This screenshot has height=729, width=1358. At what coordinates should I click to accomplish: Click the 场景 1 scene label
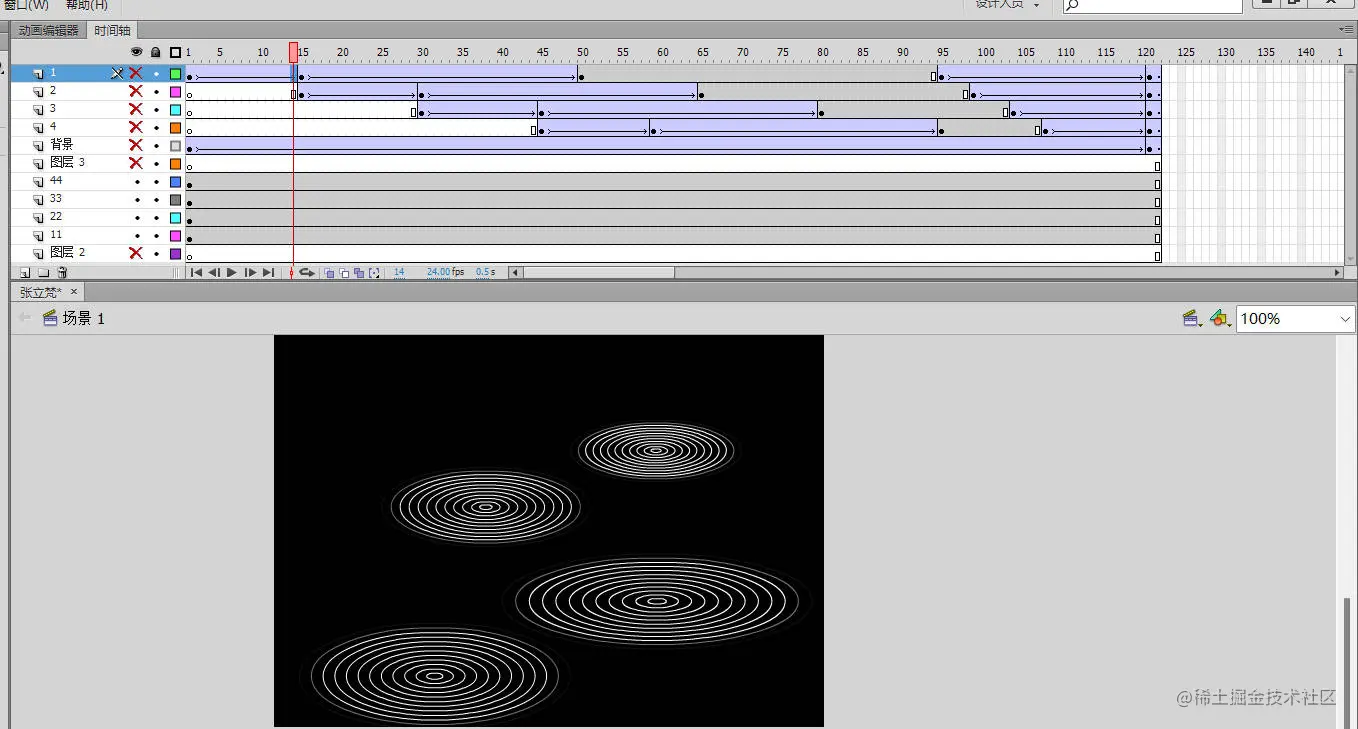click(84, 318)
